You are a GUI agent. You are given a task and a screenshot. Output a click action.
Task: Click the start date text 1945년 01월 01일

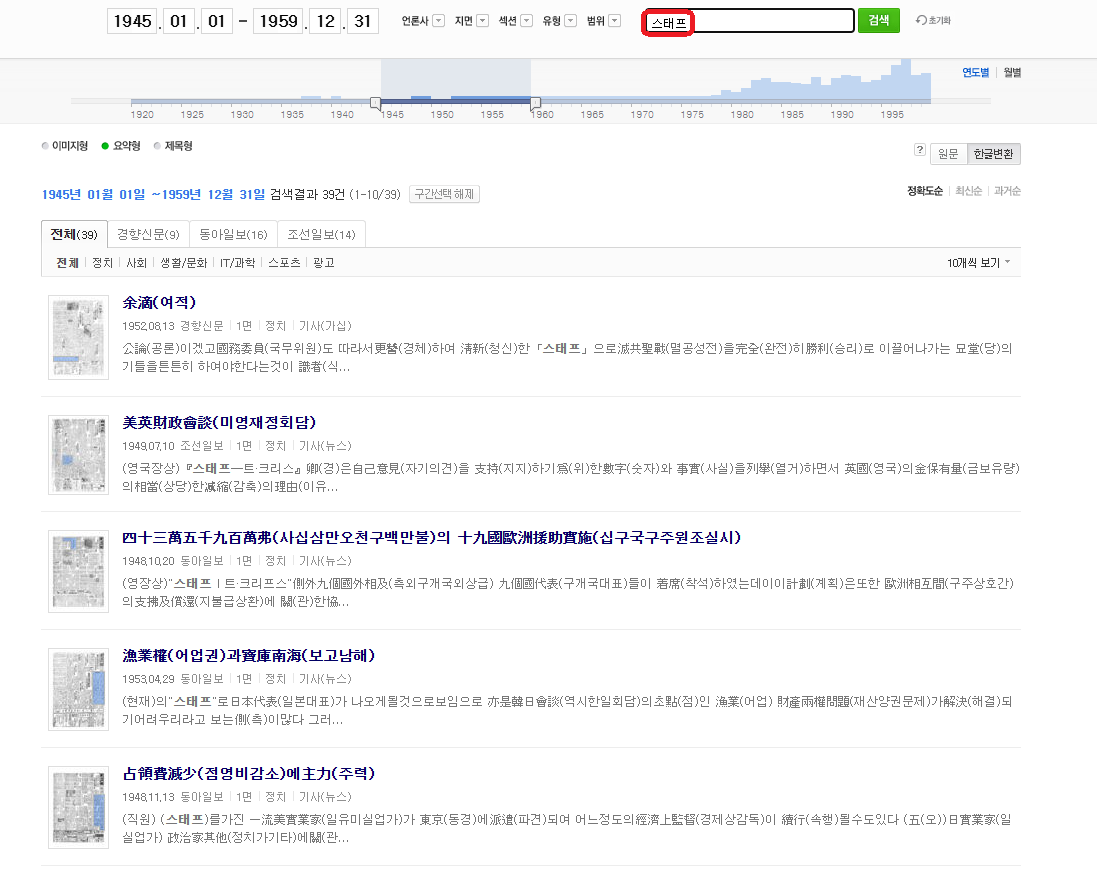93,194
